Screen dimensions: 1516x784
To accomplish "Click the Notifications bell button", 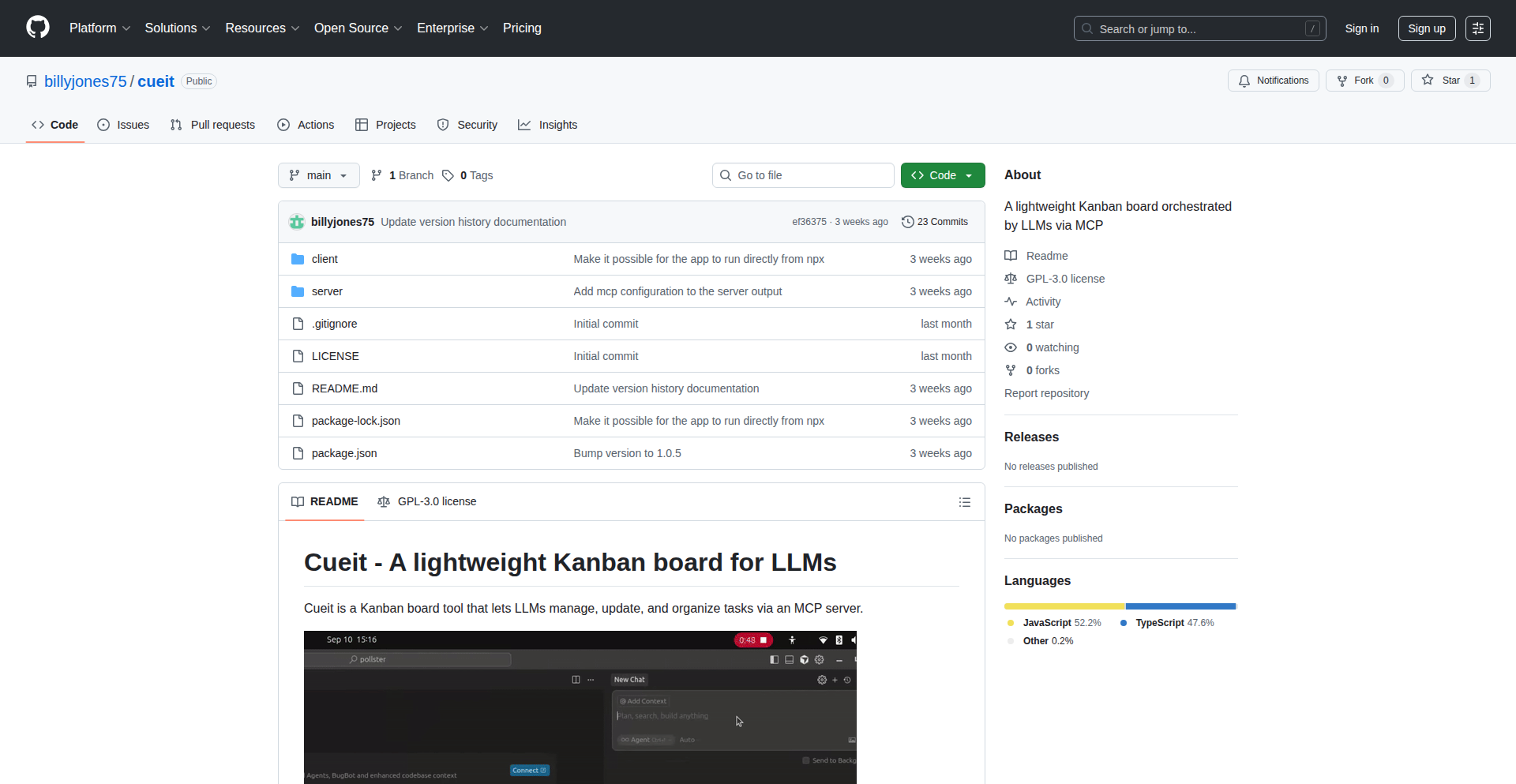I will 1273,81.
